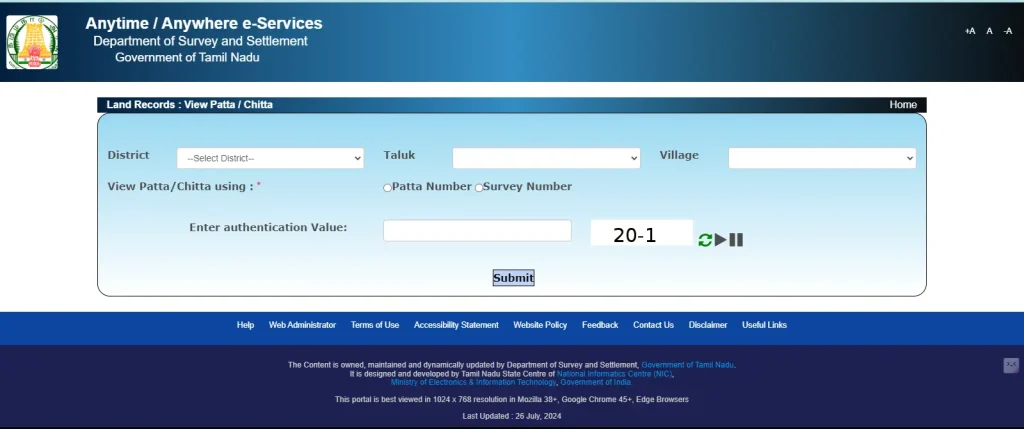
Task: Submit the Patta/Chitta form
Action: (513, 278)
